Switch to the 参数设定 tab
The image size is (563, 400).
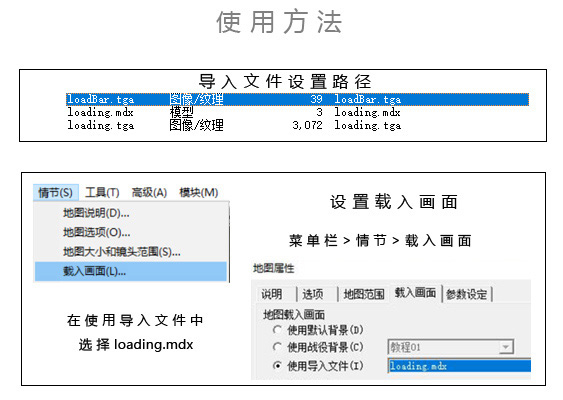[466, 294]
